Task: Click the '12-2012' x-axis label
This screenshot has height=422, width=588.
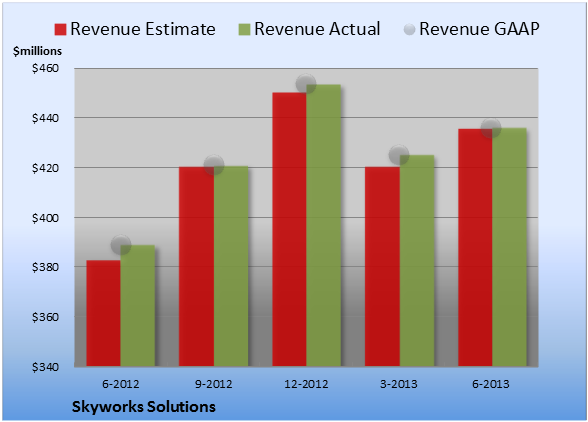Action: [x=306, y=384]
